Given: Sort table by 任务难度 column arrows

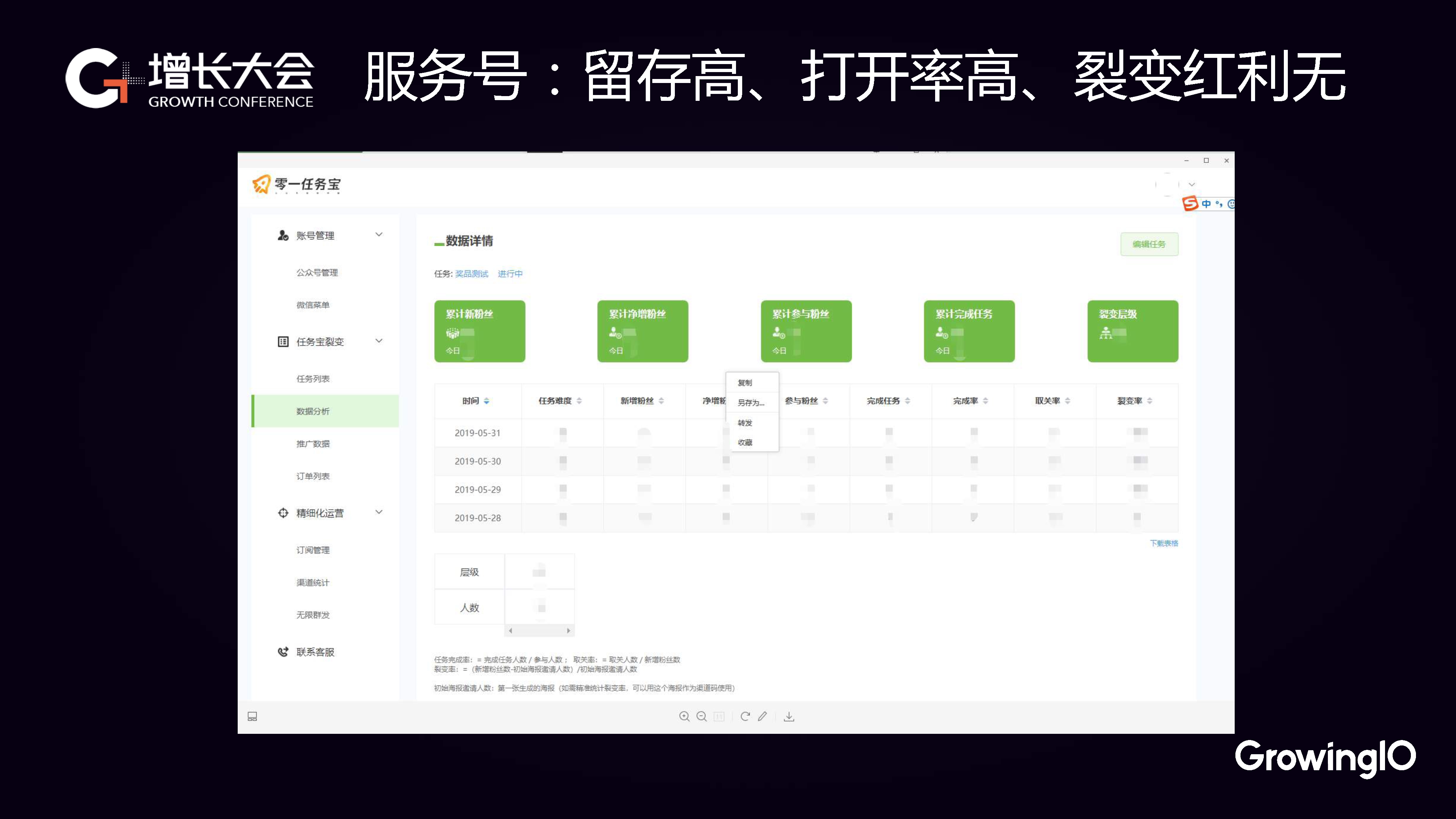Looking at the screenshot, I should [579, 401].
